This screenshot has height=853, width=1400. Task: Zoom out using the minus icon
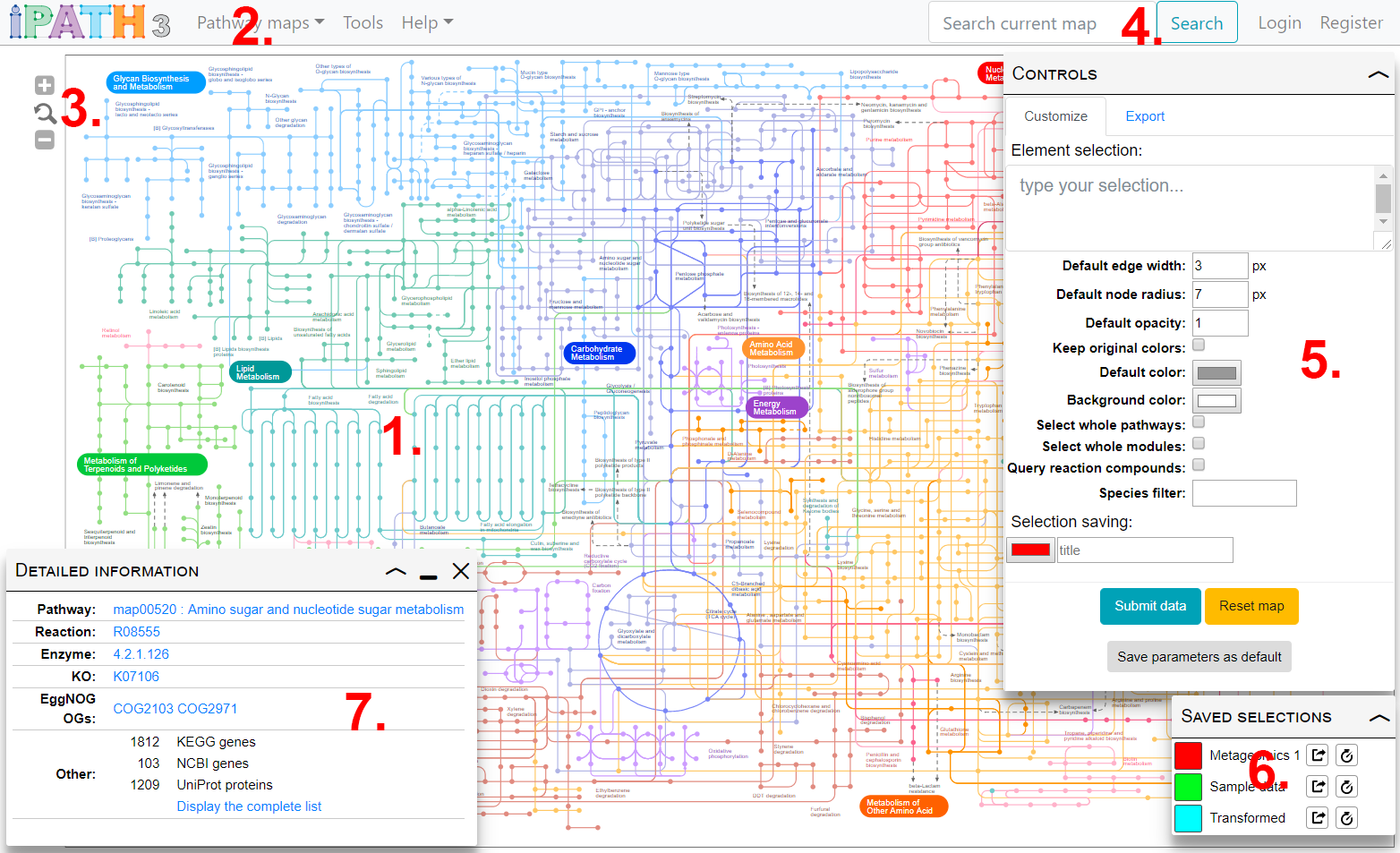(45, 140)
